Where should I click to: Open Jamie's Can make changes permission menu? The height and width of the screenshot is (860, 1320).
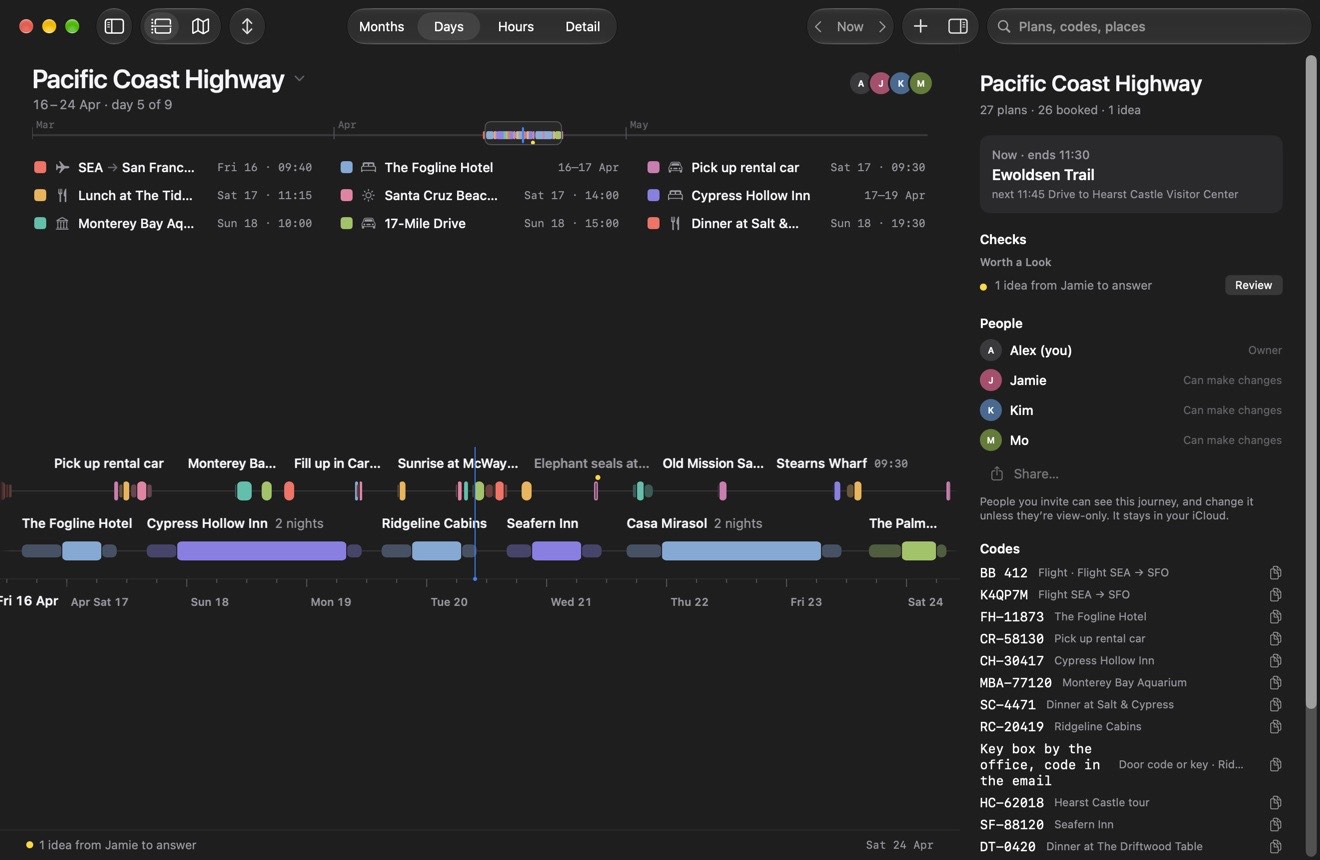pos(1232,380)
